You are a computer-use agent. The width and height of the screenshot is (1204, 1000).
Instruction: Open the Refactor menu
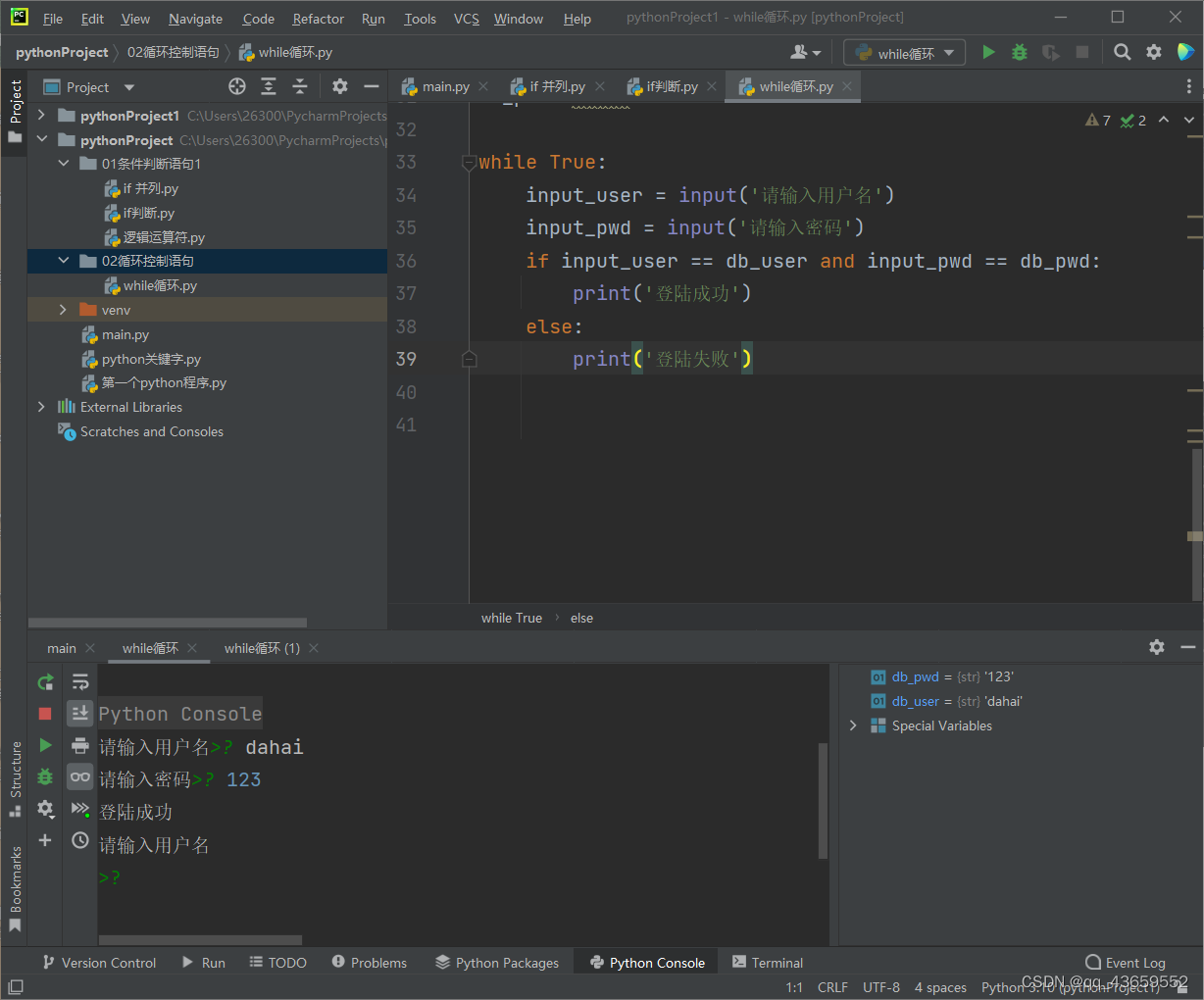pyautogui.click(x=318, y=18)
